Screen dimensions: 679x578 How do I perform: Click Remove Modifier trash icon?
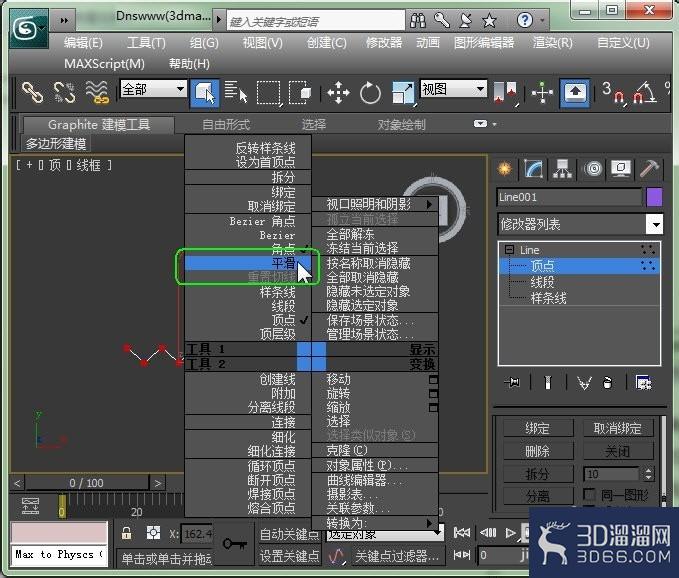608,382
